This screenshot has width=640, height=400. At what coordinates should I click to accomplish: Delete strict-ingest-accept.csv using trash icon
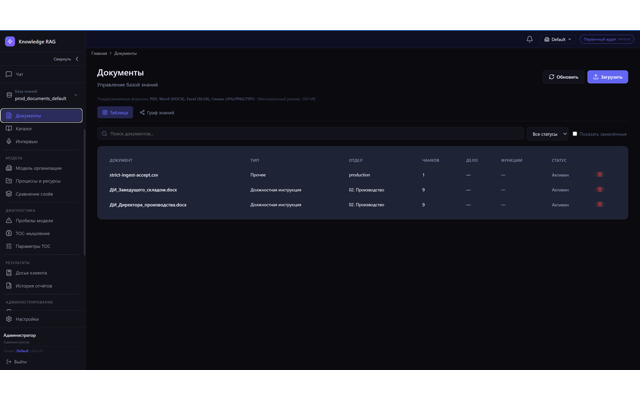600,175
